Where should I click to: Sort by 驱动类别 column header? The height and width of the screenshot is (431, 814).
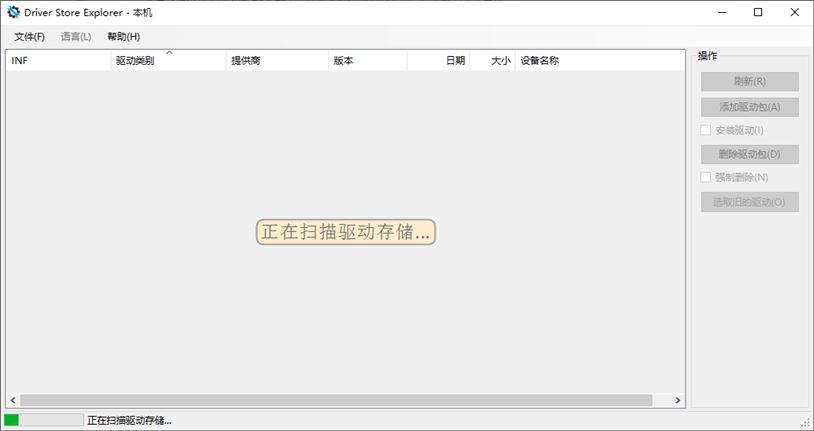pos(168,61)
